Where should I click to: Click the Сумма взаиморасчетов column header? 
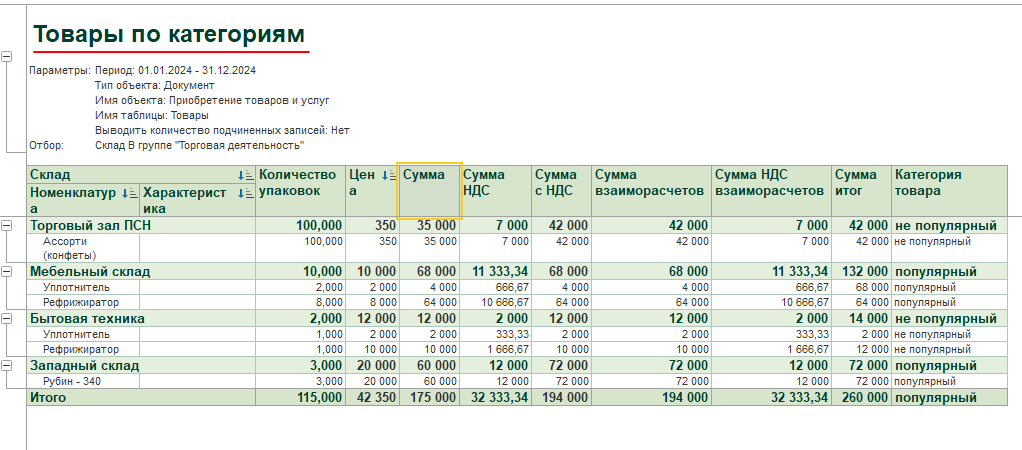(650, 183)
